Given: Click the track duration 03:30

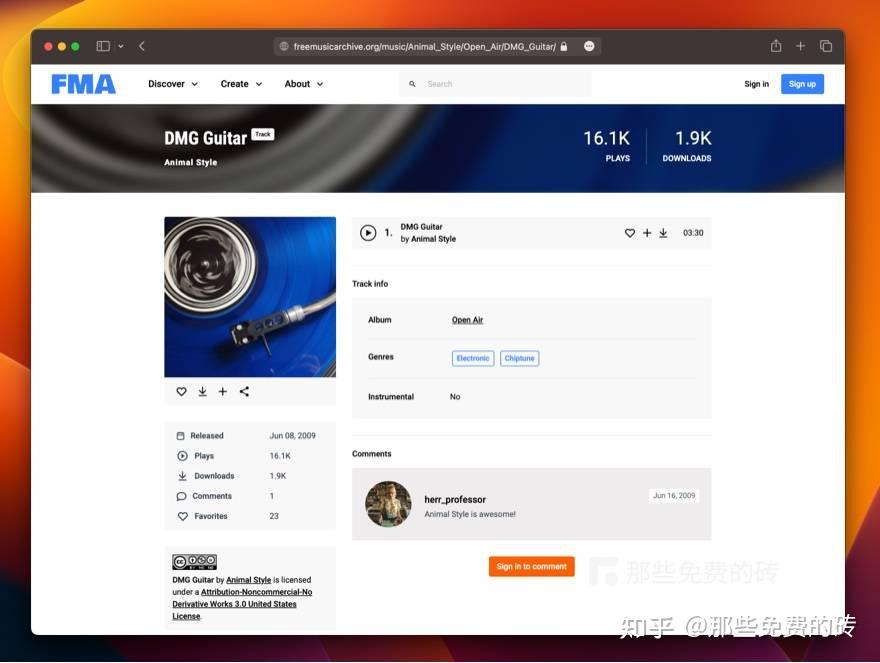Looking at the screenshot, I should (x=693, y=232).
